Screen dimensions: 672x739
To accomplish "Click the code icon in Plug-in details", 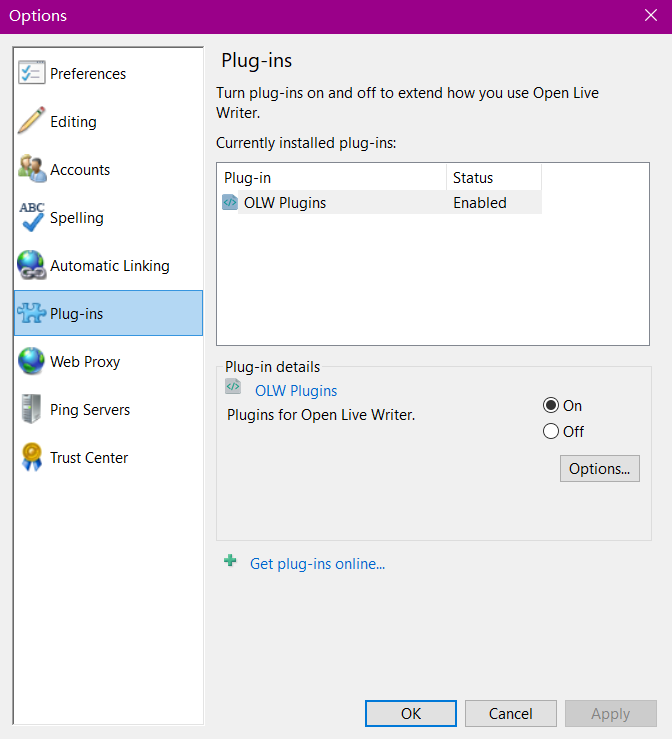I will coord(233,386).
